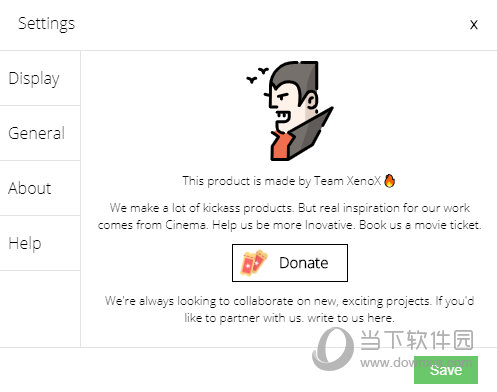
Task: Click the empty sidebar area below Help
Action: tap(40, 309)
